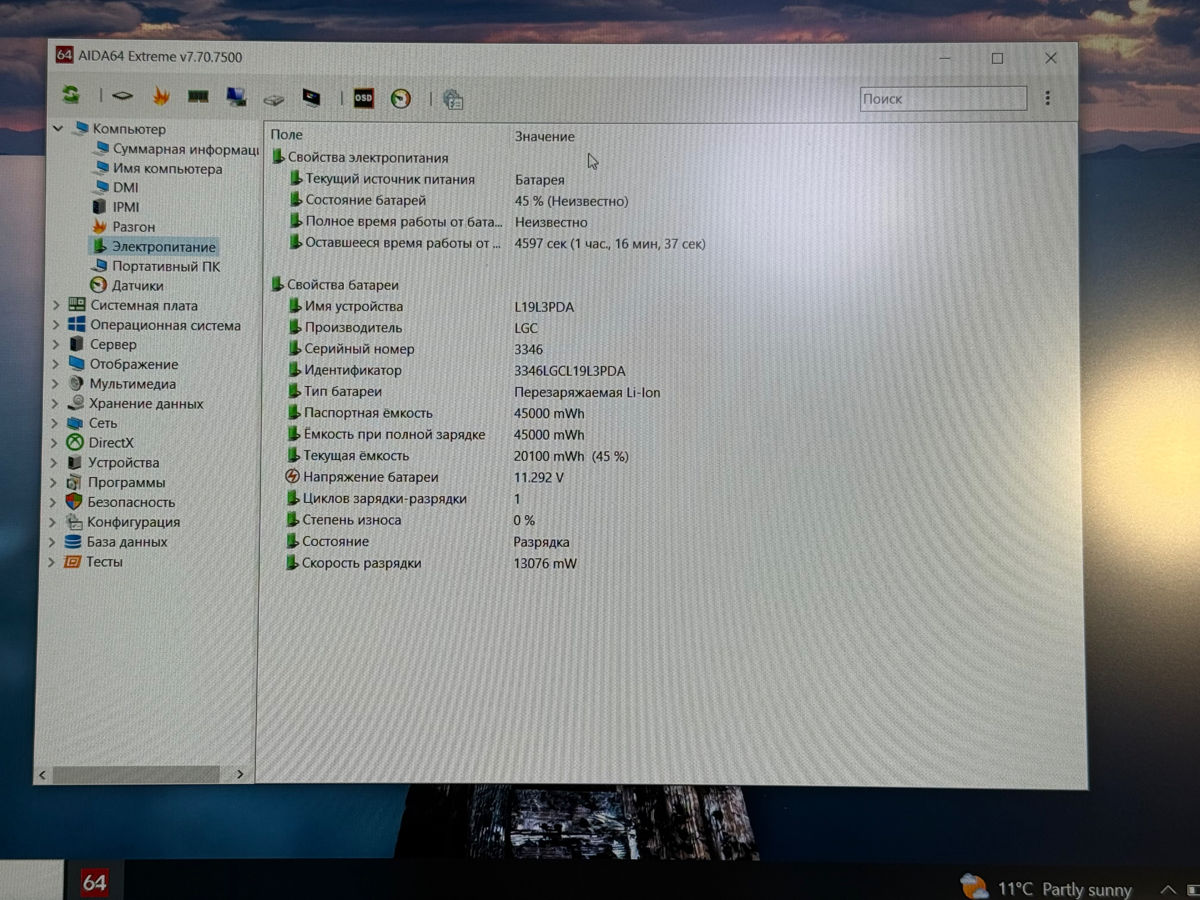Image resolution: width=1200 pixels, height=900 pixels.
Task: Collapse the Компьютер tree node
Action: point(58,129)
